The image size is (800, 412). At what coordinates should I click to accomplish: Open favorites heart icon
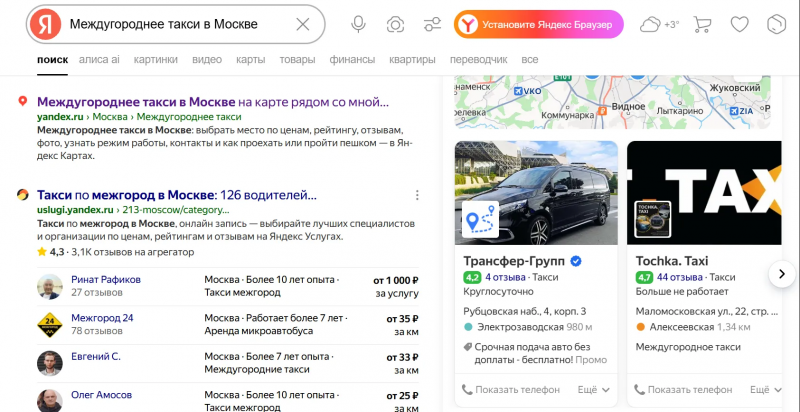[x=739, y=24]
